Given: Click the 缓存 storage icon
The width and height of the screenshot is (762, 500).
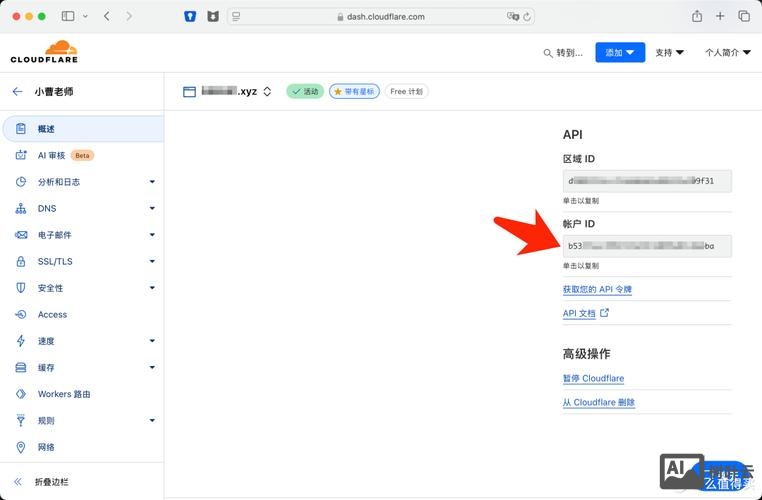Looking at the screenshot, I should click(20, 367).
